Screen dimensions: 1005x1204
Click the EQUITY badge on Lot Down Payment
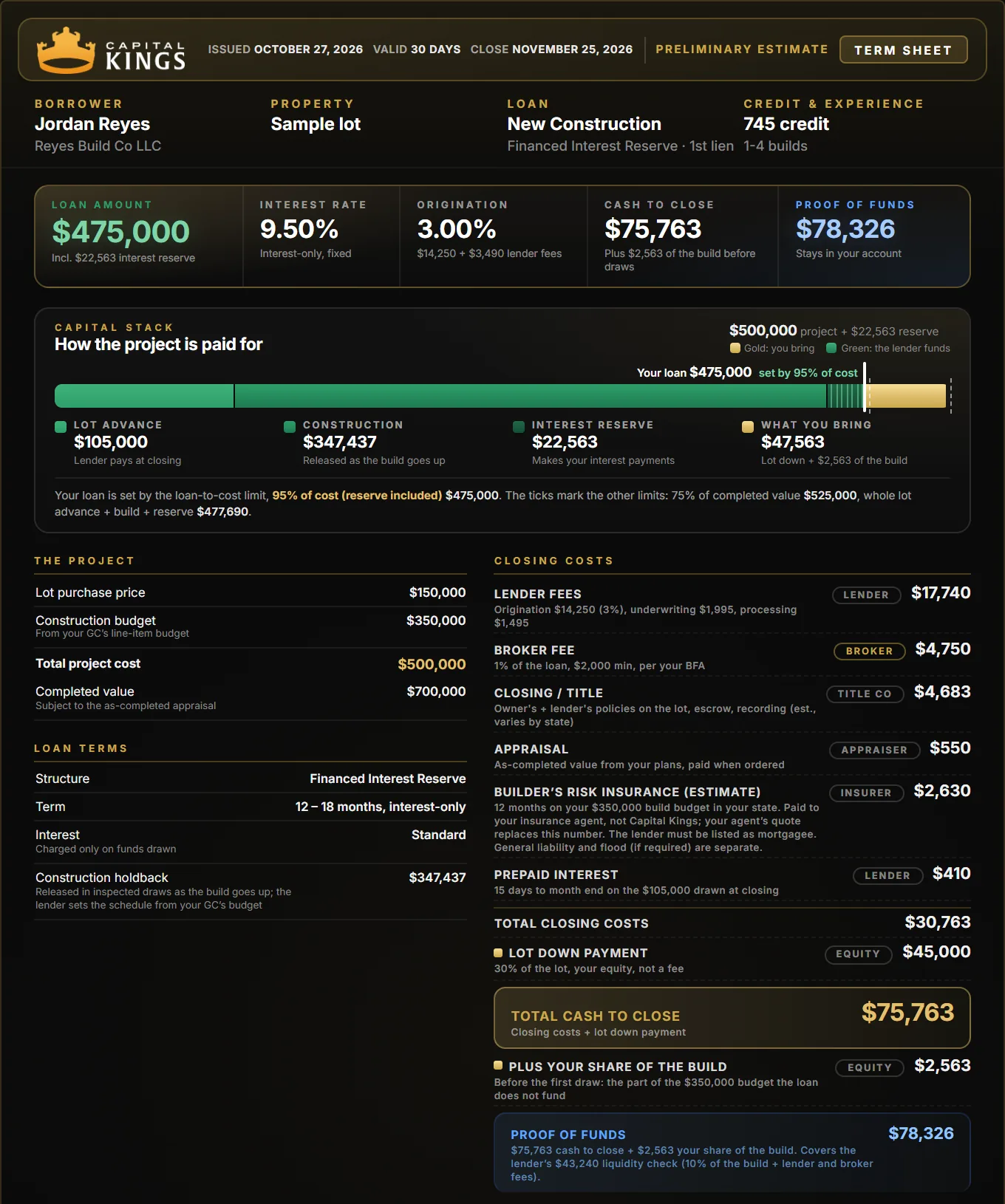858,954
